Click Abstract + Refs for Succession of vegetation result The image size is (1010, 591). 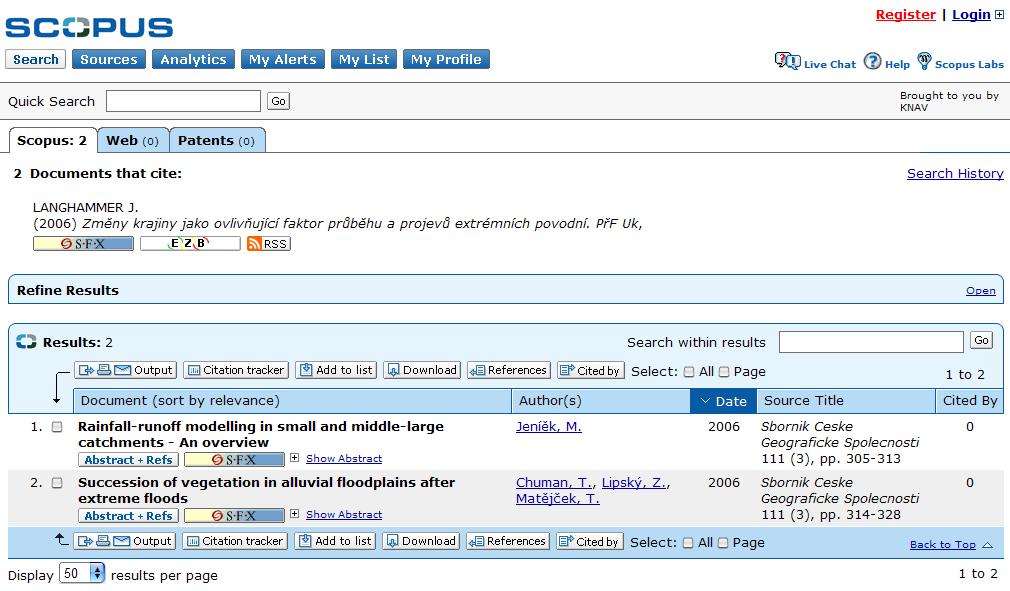(128, 516)
